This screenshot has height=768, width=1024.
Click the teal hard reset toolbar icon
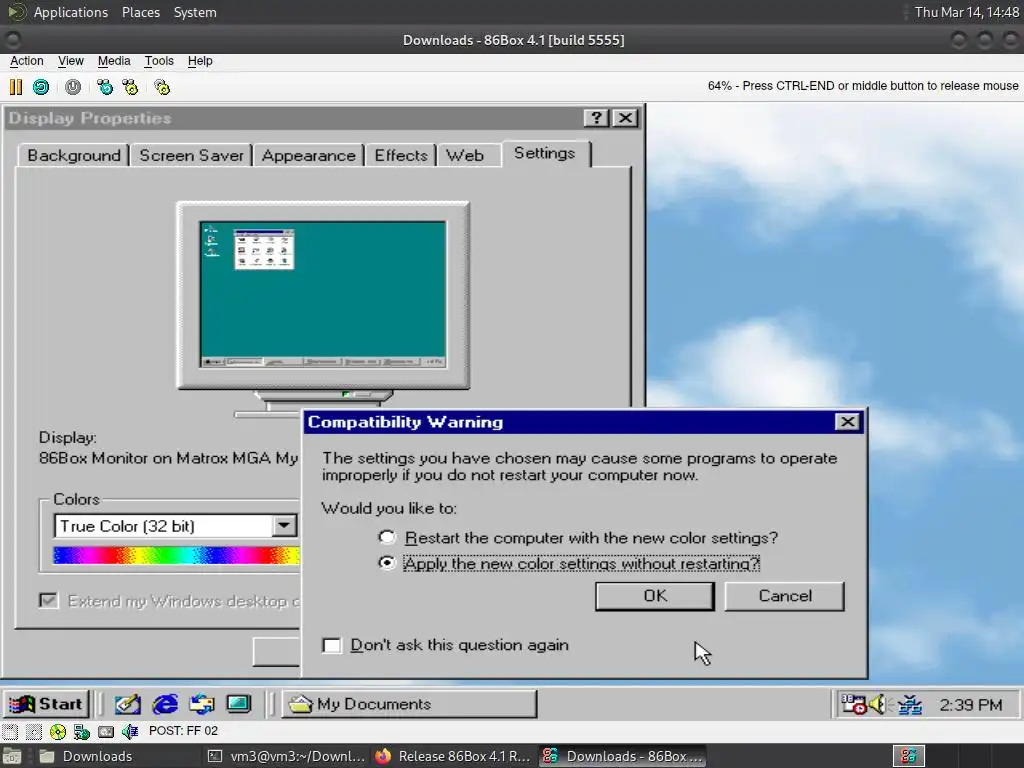click(41, 87)
